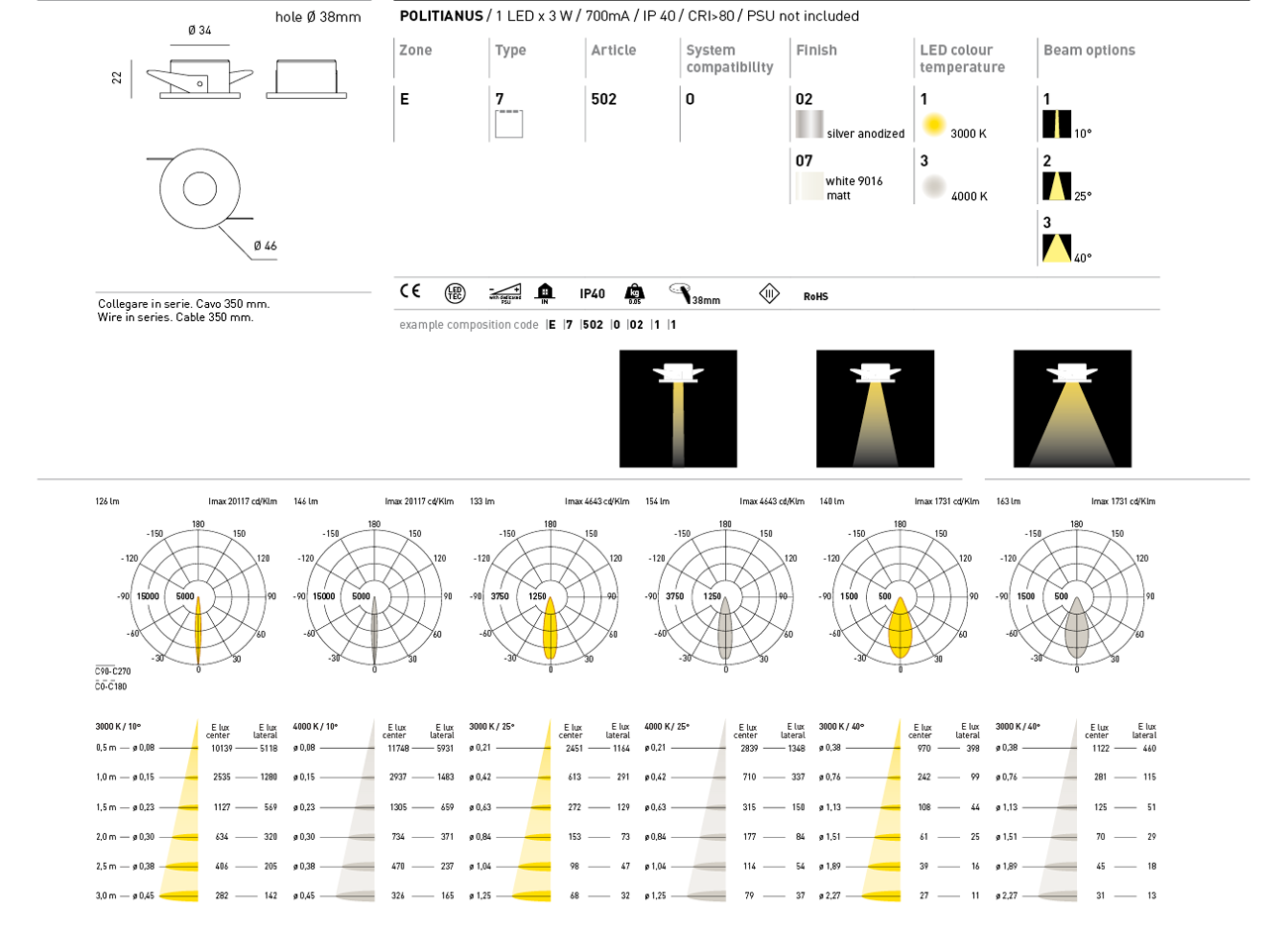This screenshot has width=1288, height=931.
Task: Pick the silver anodized finish swatch
Action: click(808, 124)
